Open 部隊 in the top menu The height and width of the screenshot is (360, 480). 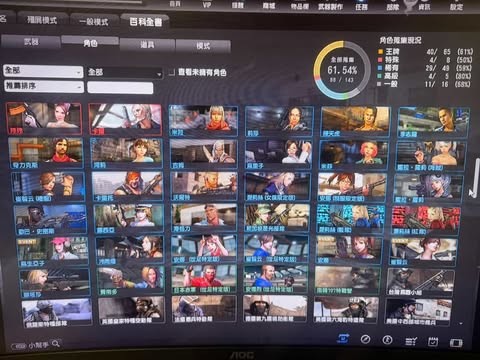[x=393, y=7]
